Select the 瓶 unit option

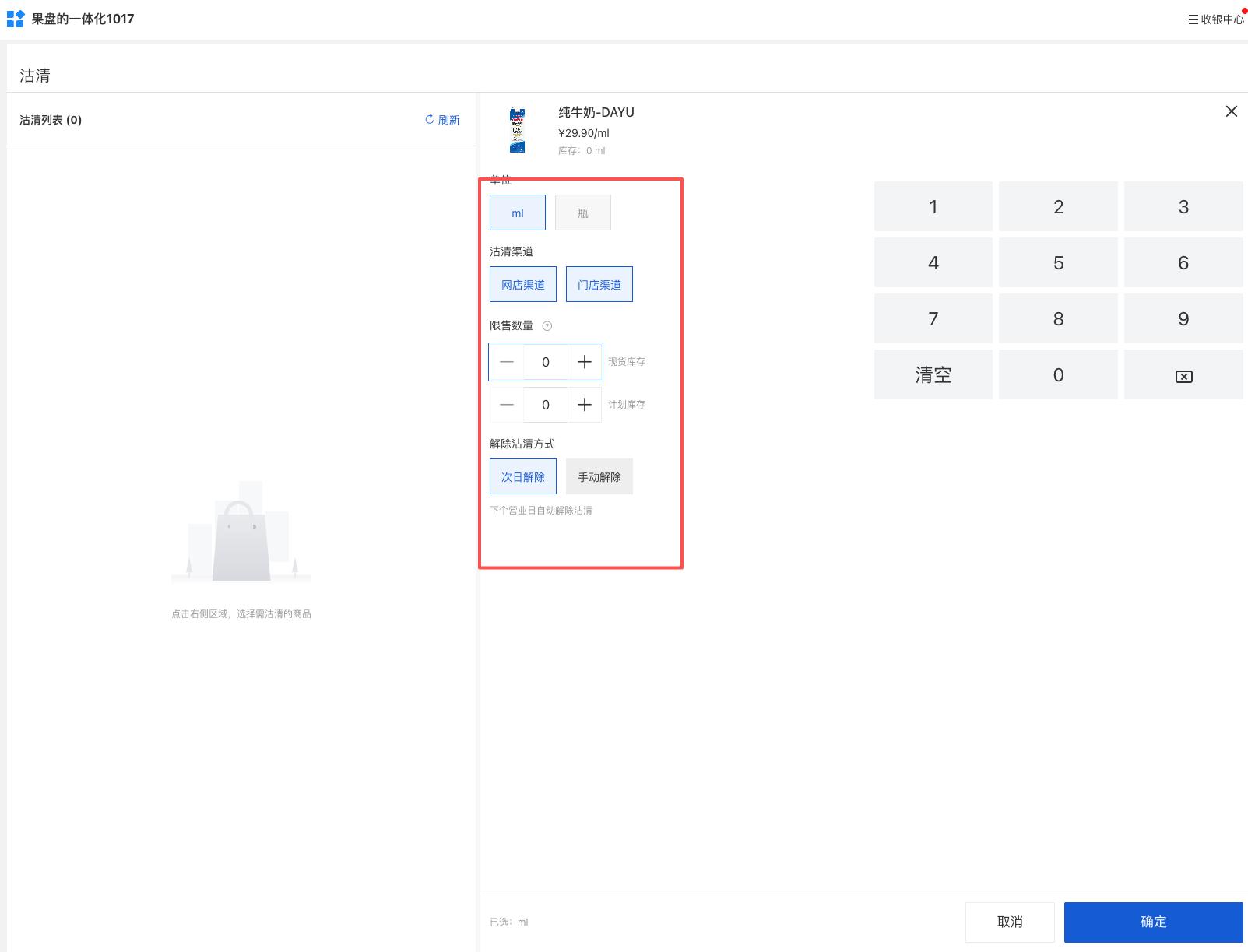[x=583, y=213]
